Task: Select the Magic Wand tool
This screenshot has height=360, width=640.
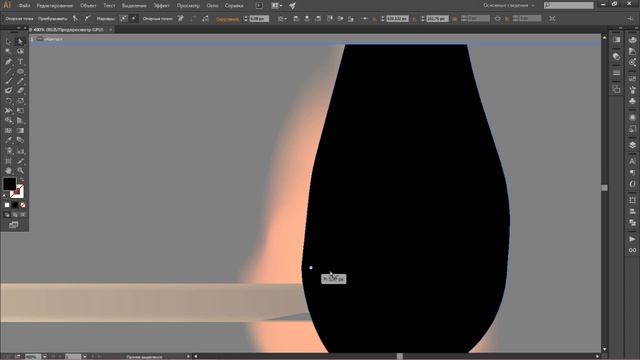Action: 9,51
